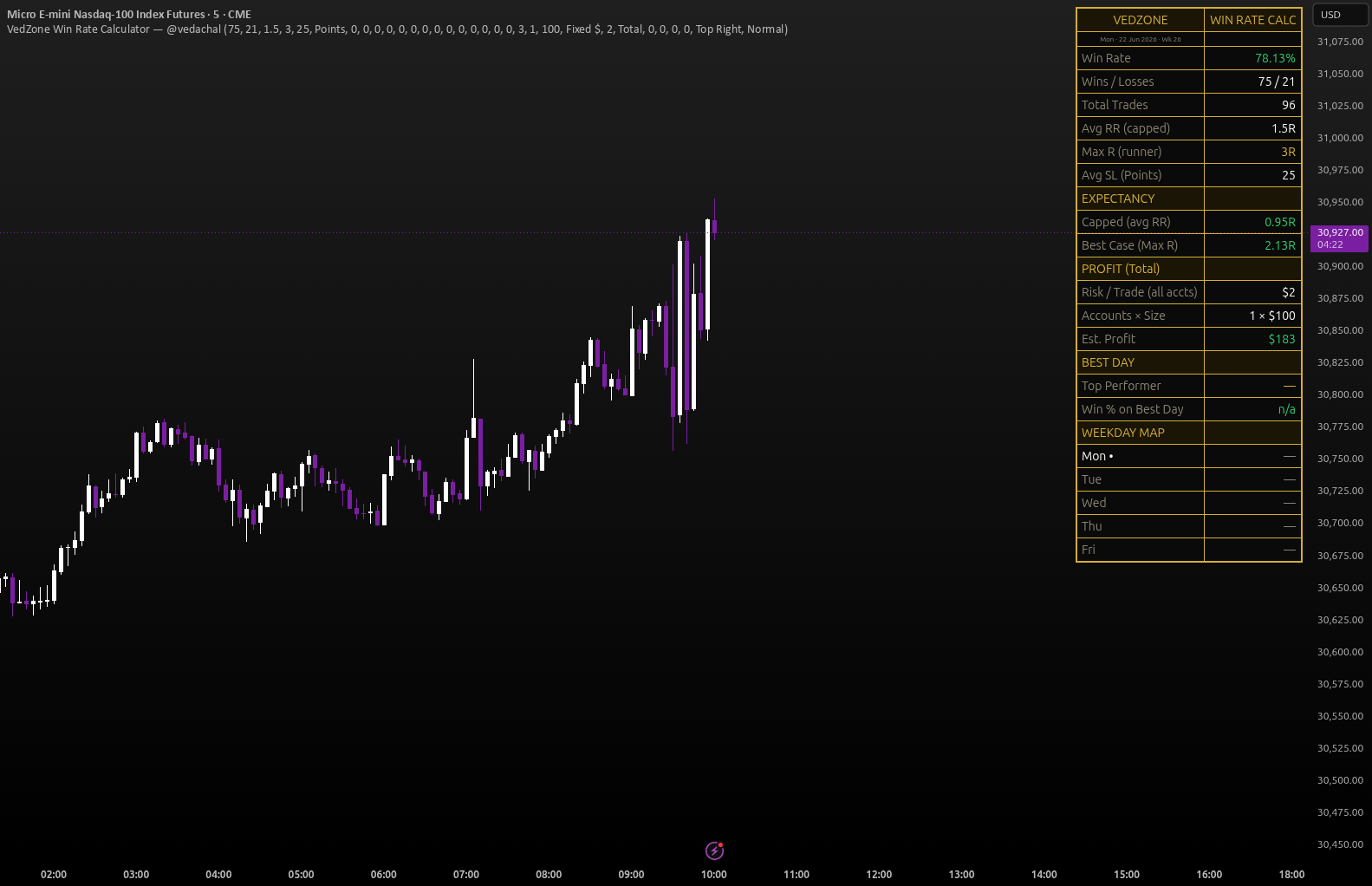This screenshot has width=1372, height=886.
Task: Open the Micro E-mini Nasdaq-100 Index Futures symbol title
Action: point(128,14)
